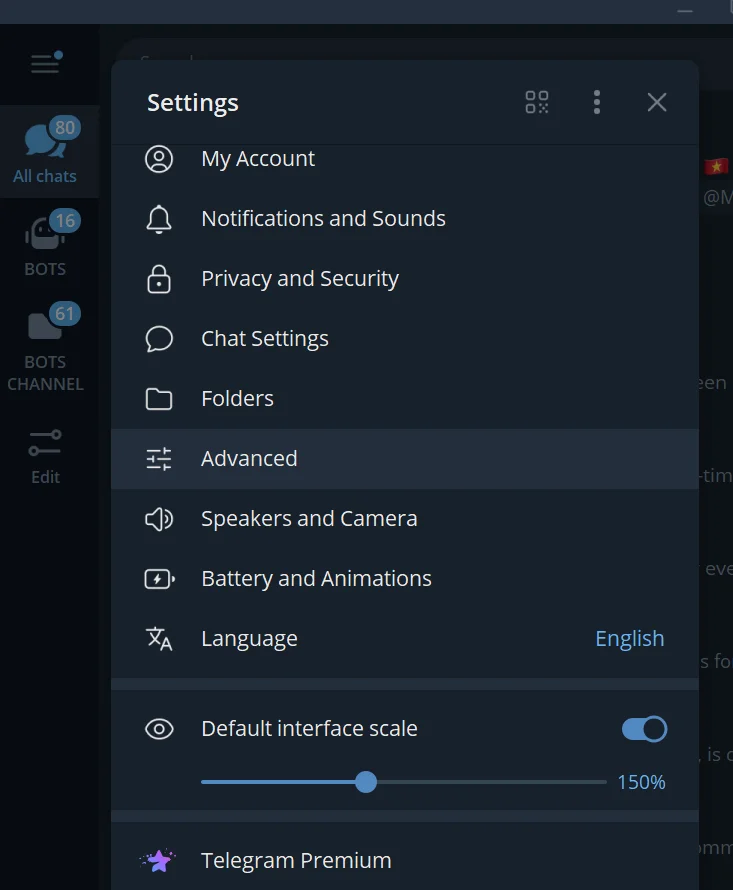Select the All chats folder
The image size is (733, 890).
tap(49, 152)
